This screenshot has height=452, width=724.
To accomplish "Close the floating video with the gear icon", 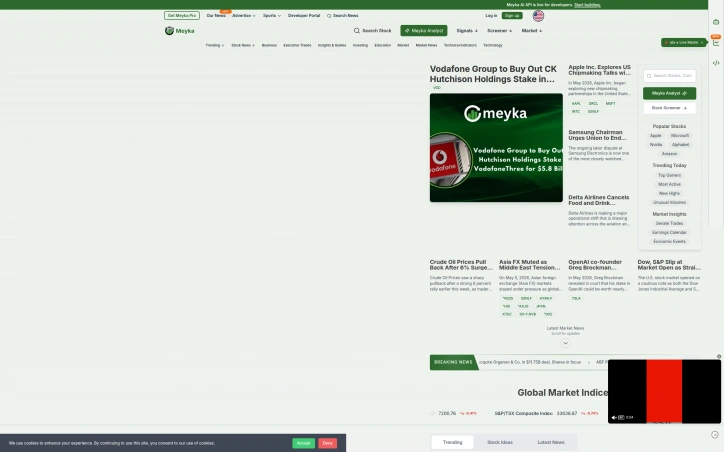I will coord(719,356).
